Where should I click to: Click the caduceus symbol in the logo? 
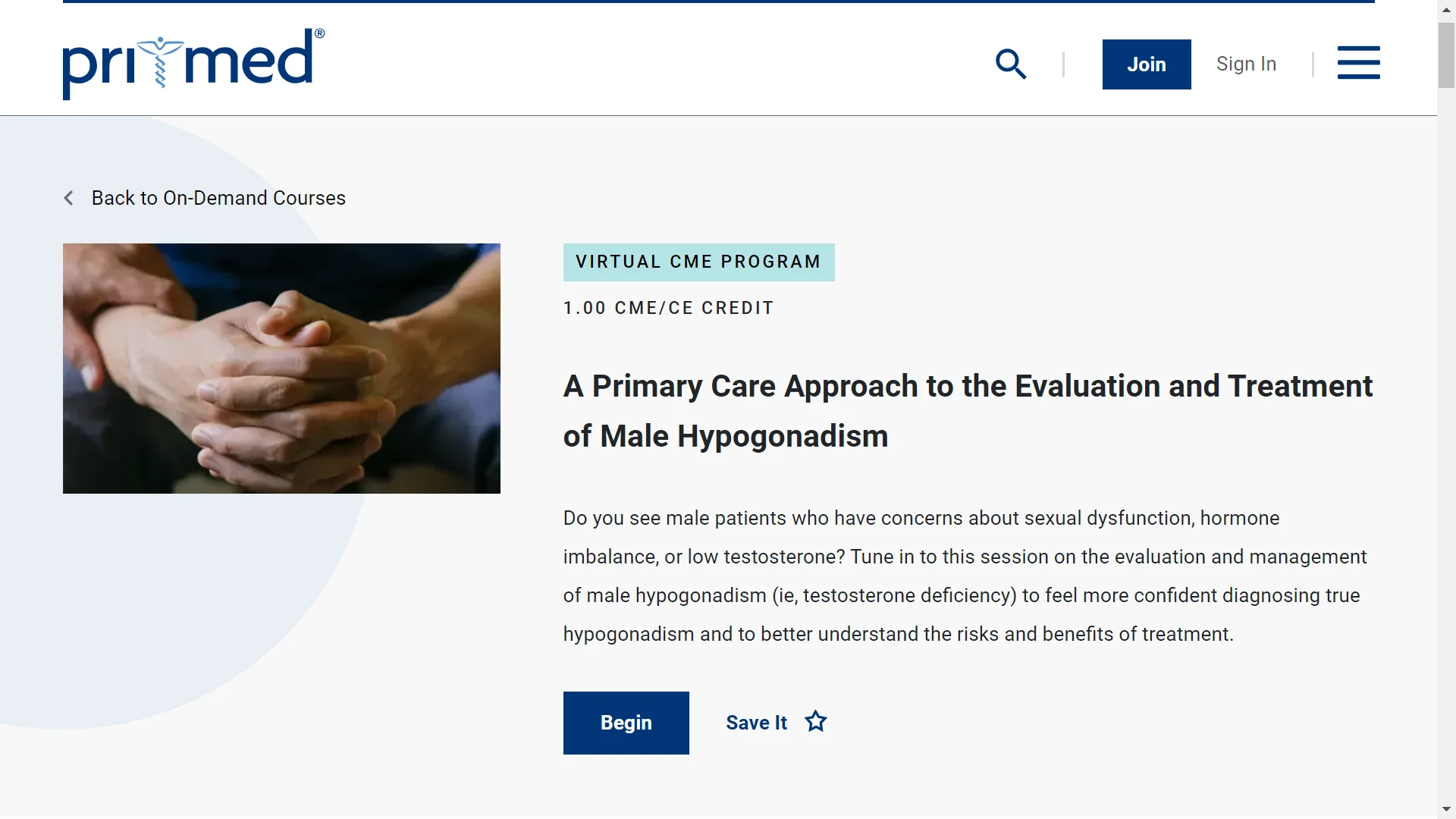(x=160, y=62)
